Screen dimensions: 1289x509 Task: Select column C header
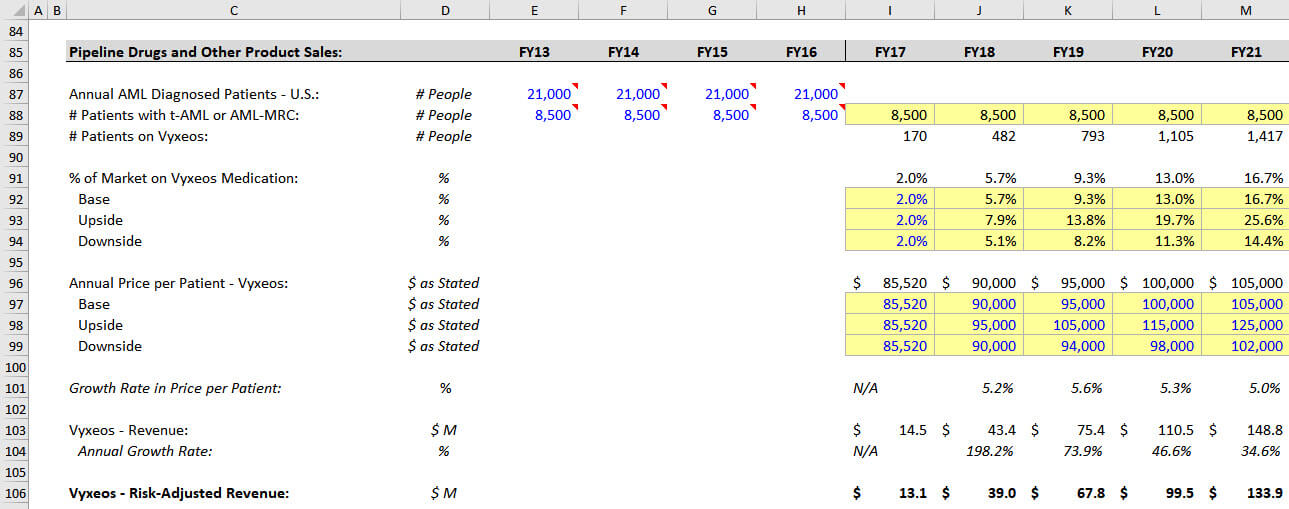[233, 10]
